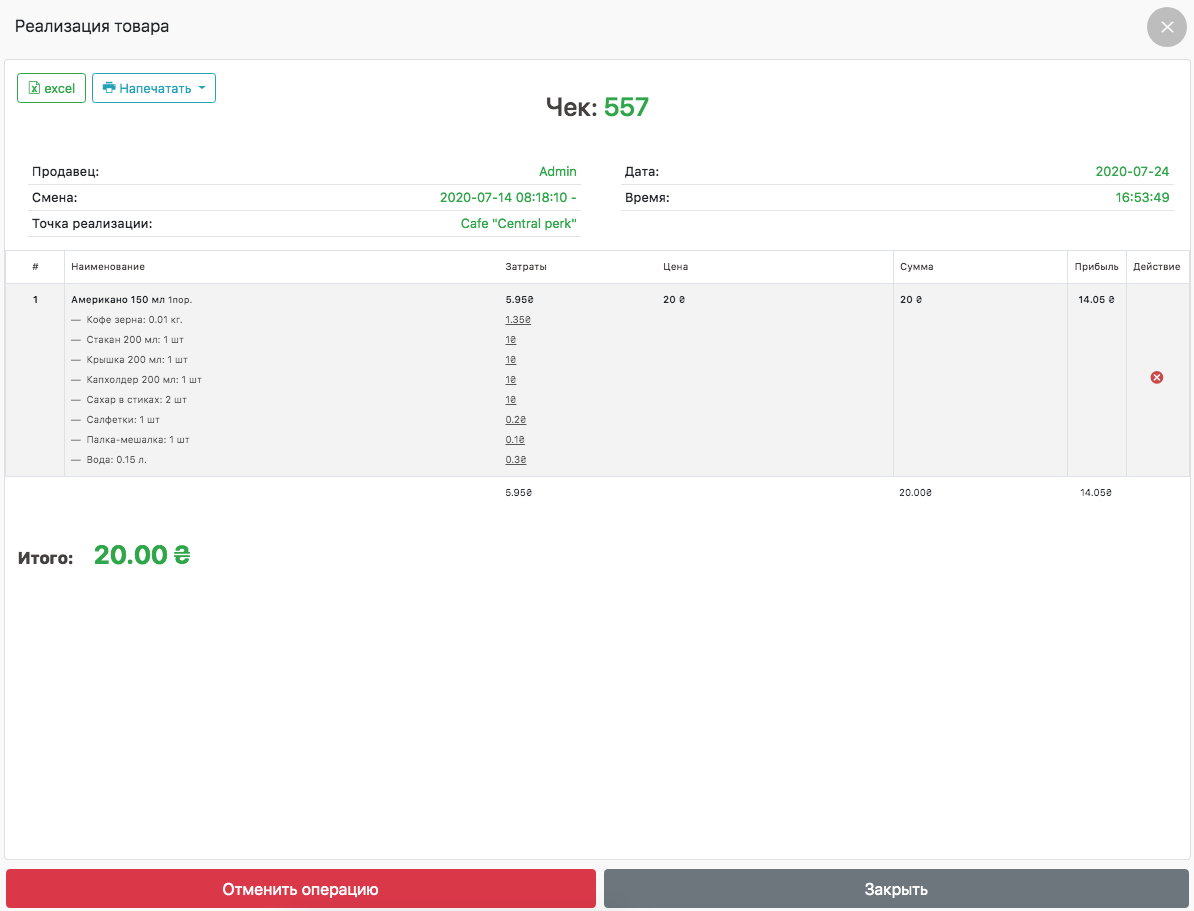Viewport: 1194px width, 911px height.
Task: Click the excel export button
Action: [x=52, y=88]
